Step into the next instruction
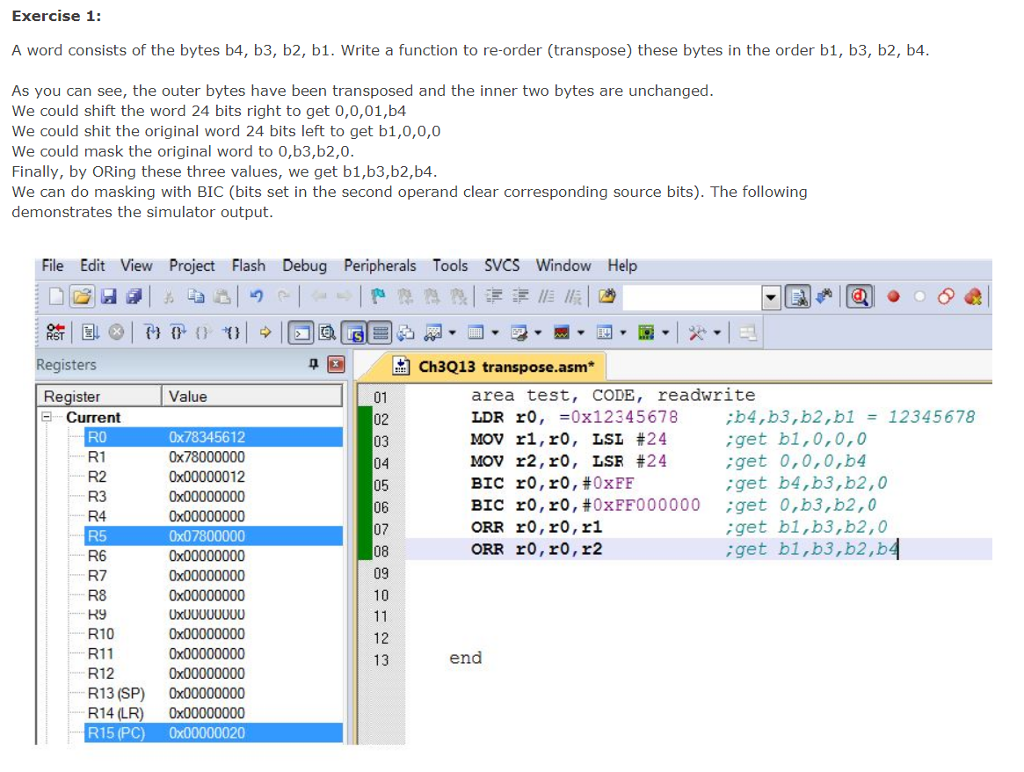Screen dimensions: 1024x772 tap(150, 332)
